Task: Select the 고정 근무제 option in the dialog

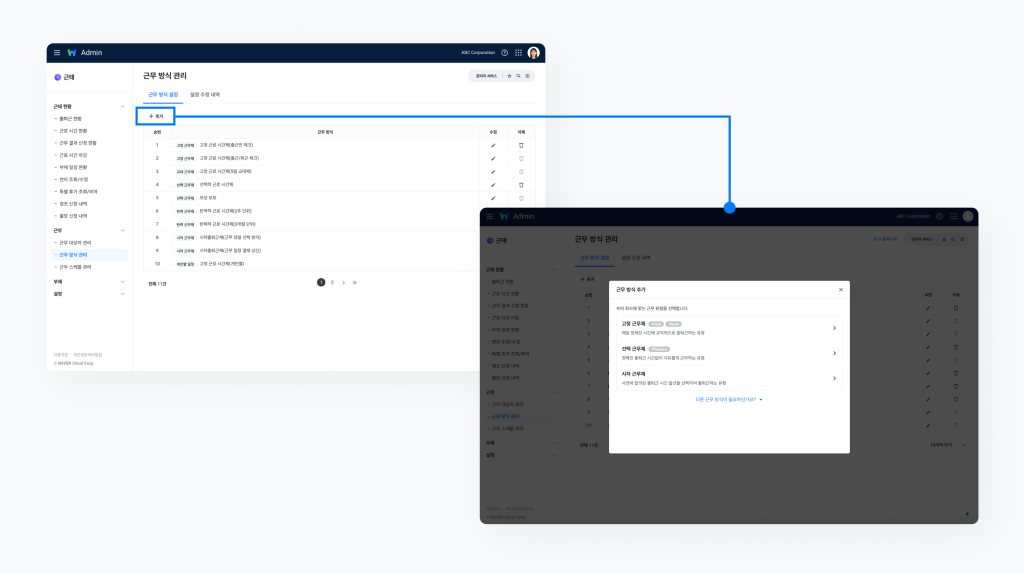Action: [729, 328]
